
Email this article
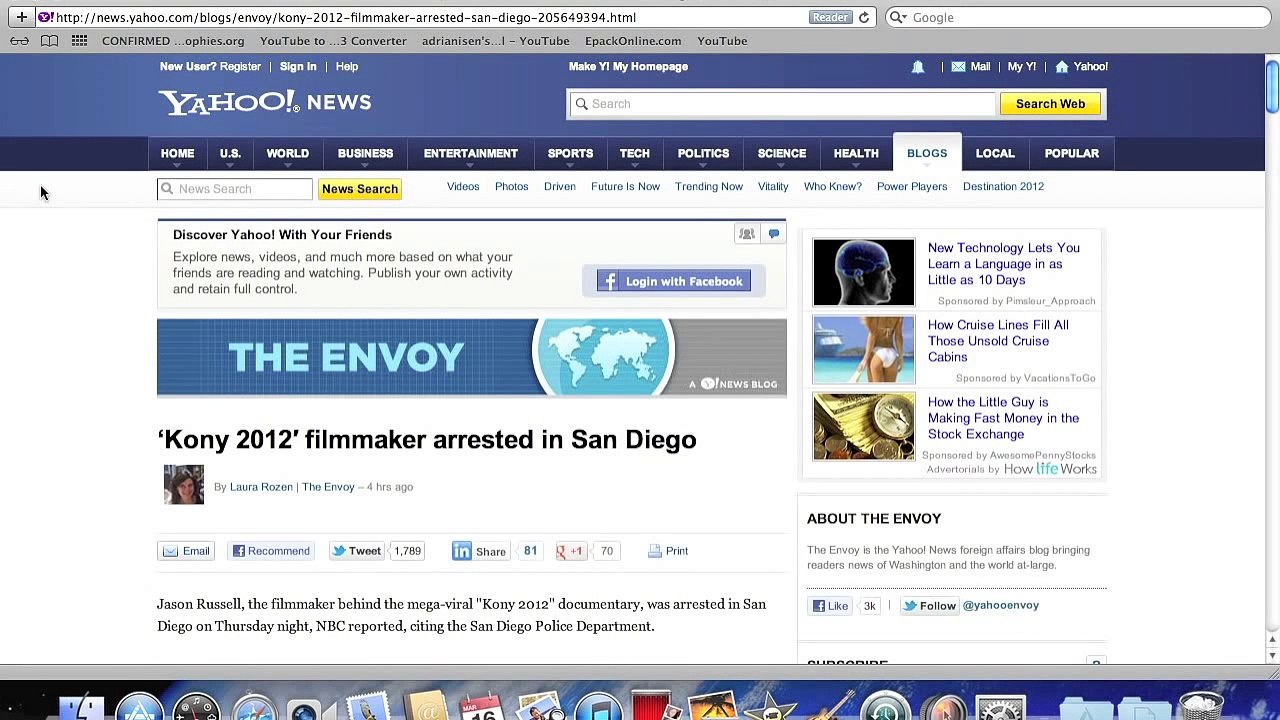[186, 551]
